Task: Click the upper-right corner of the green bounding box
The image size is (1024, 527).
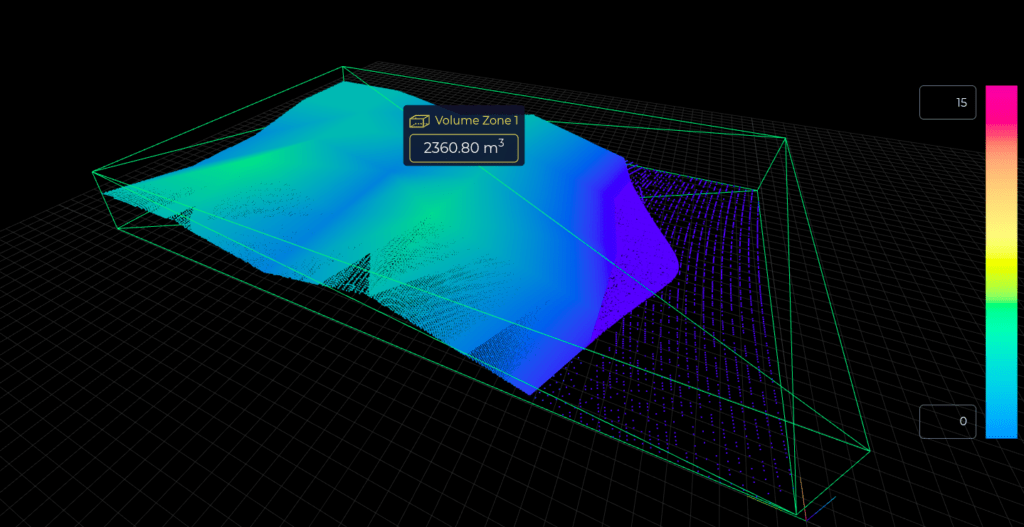Action: [786, 139]
